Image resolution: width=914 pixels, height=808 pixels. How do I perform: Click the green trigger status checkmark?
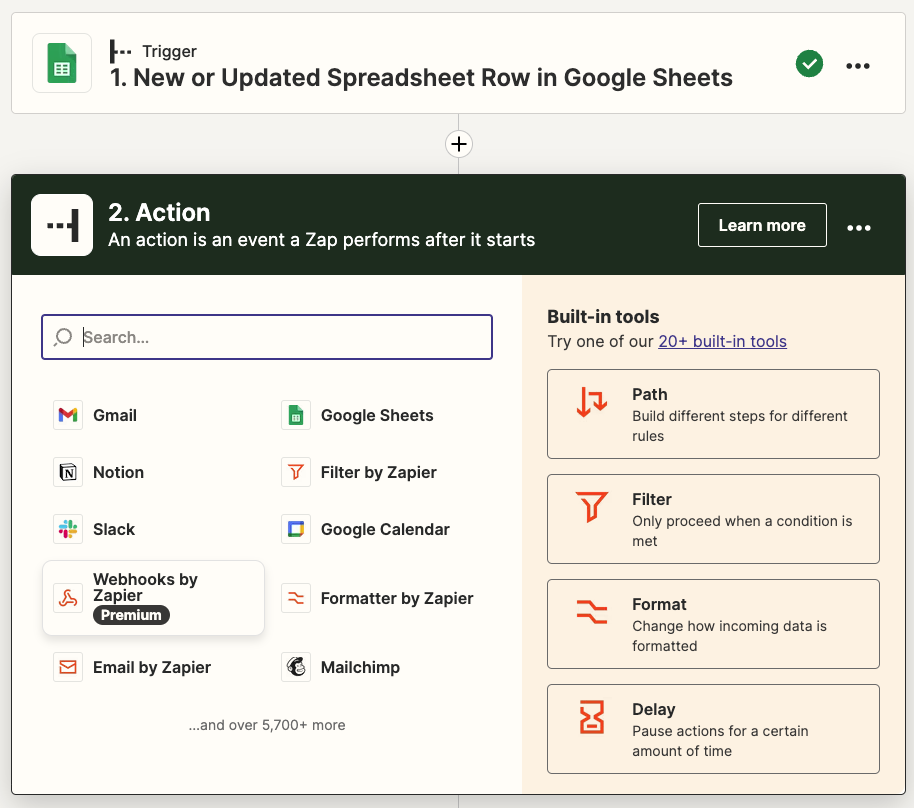(809, 64)
